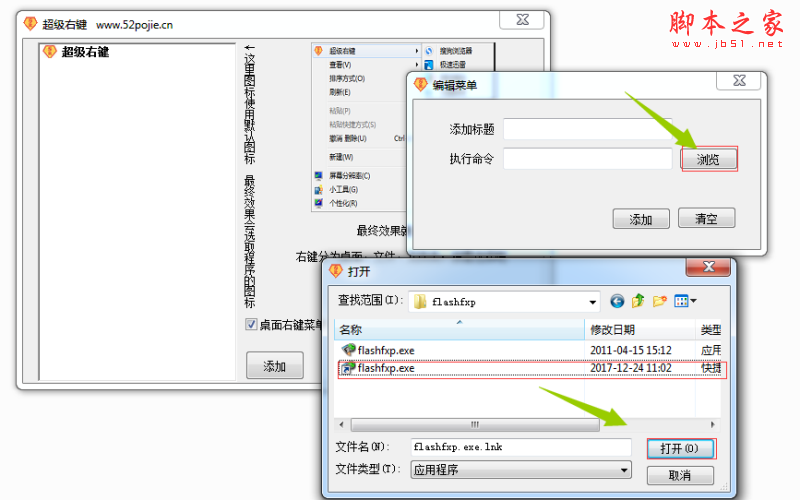Click 排序方式(O) in preview context menu
The width and height of the screenshot is (800, 500).
point(347,79)
